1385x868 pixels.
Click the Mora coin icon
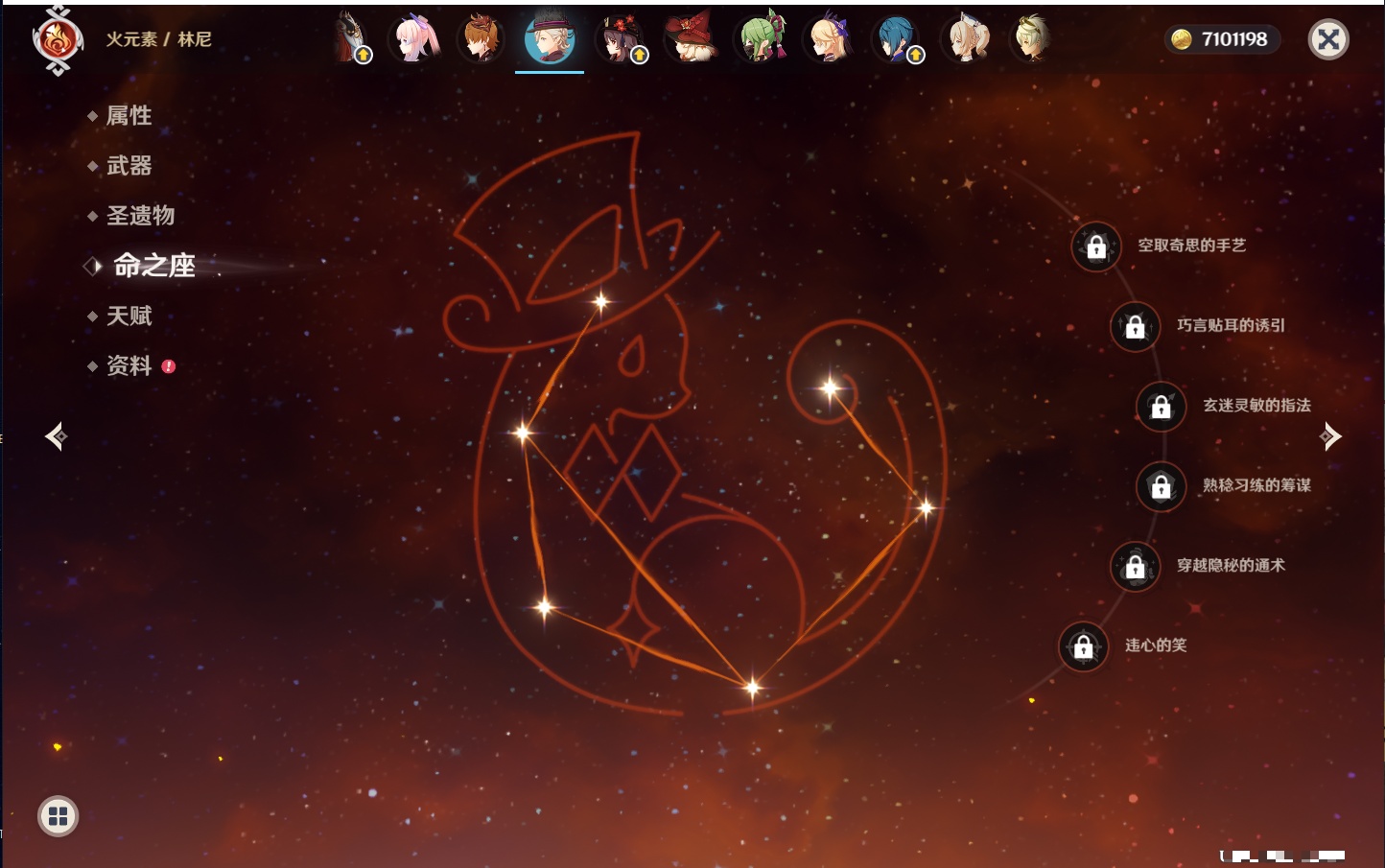(x=1182, y=39)
